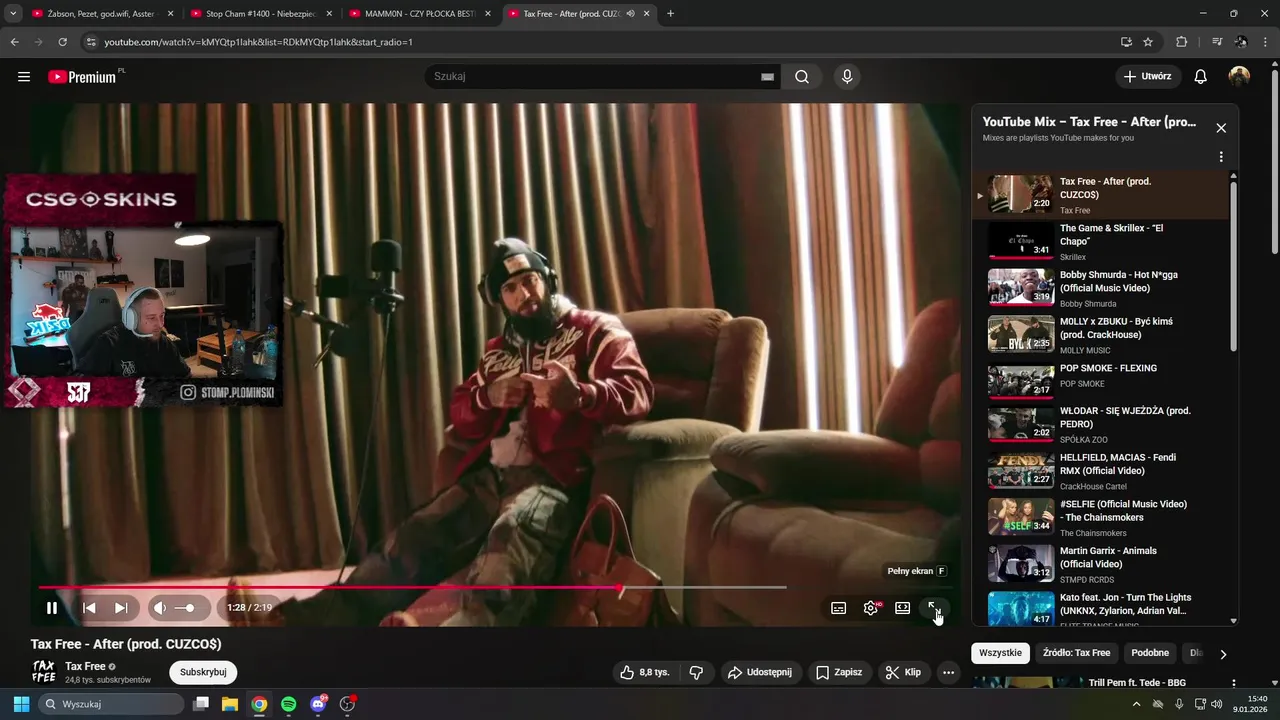Open the Tax Free channel avatar
The width and height of the screenshot is (1280, 720).
[x=43, y=672]
